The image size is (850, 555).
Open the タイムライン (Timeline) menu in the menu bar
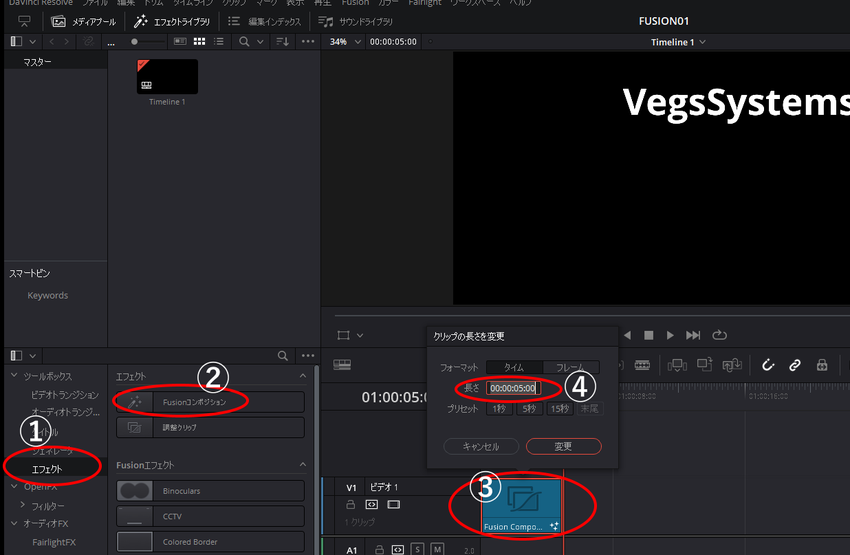click(x=192, y=3)
